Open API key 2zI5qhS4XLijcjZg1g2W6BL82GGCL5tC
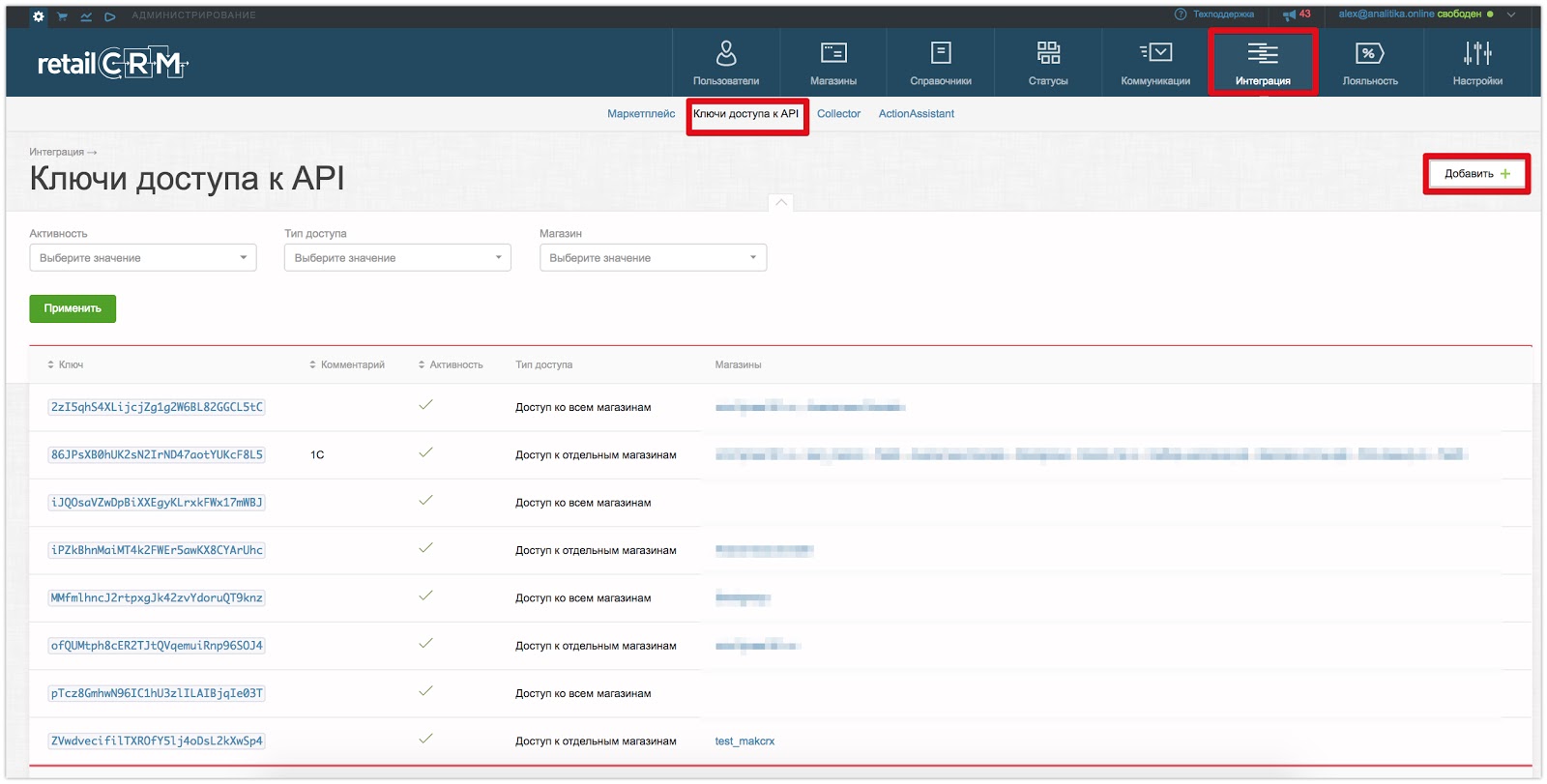Viewport: 1547px width, 784px height. point(157,407)
